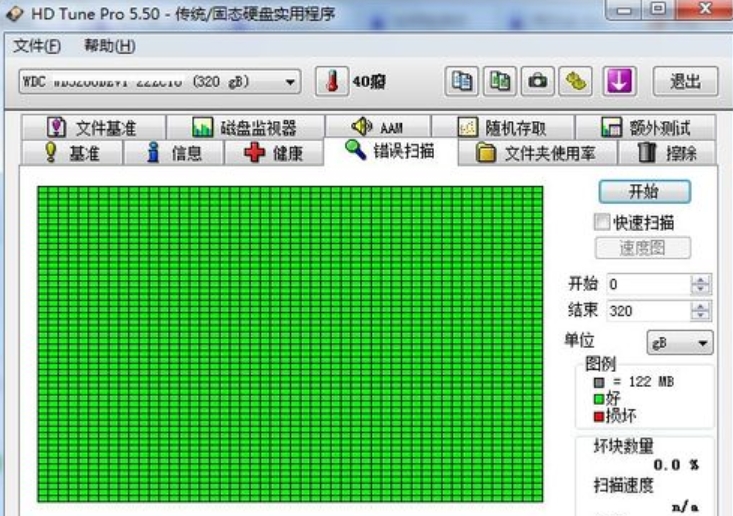Enable the 快速扫描 checkbox

(x=602, y=222)
